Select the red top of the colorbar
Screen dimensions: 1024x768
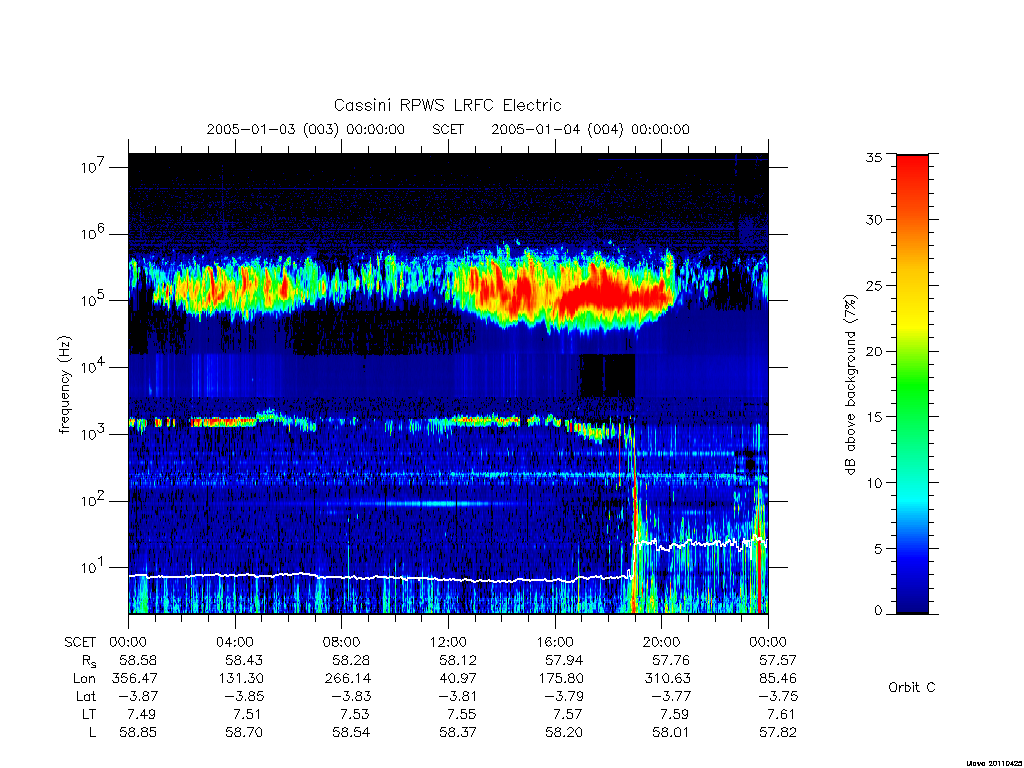(912, 170)
